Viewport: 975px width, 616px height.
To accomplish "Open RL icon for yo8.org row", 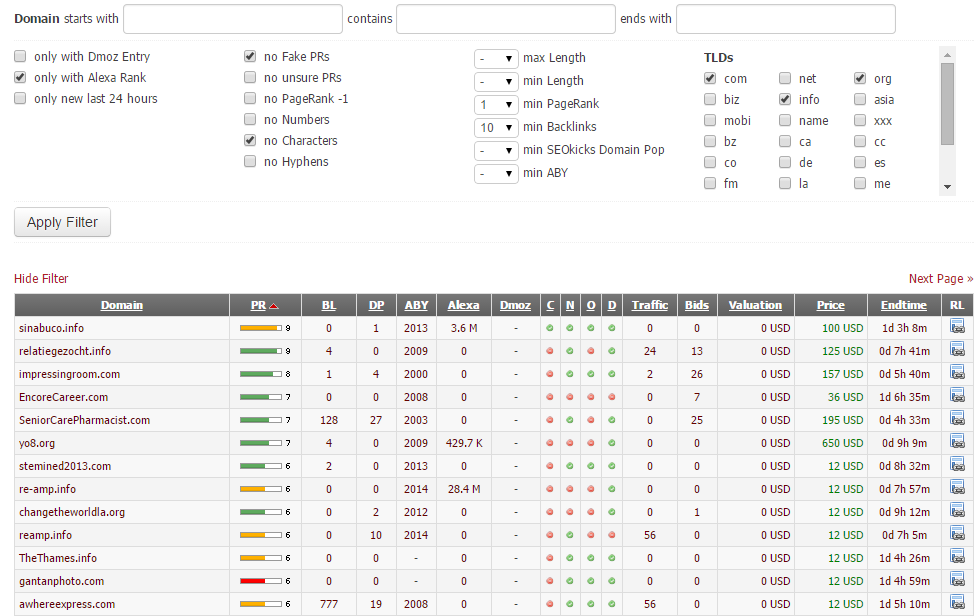I will 957,441.
